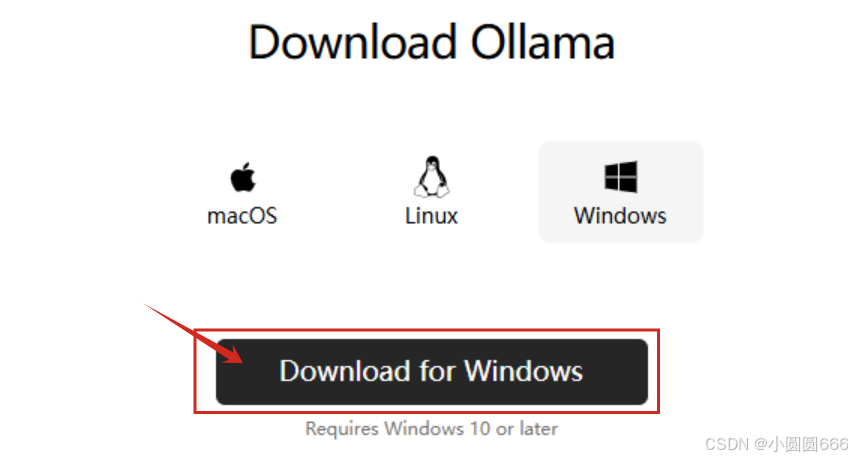Click the word 'for' on the download button

pos(437,372)
